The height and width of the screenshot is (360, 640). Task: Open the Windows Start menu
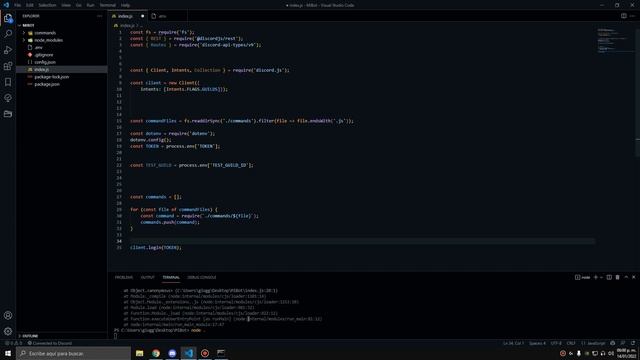pyautogui.click(x=8, y=353)
